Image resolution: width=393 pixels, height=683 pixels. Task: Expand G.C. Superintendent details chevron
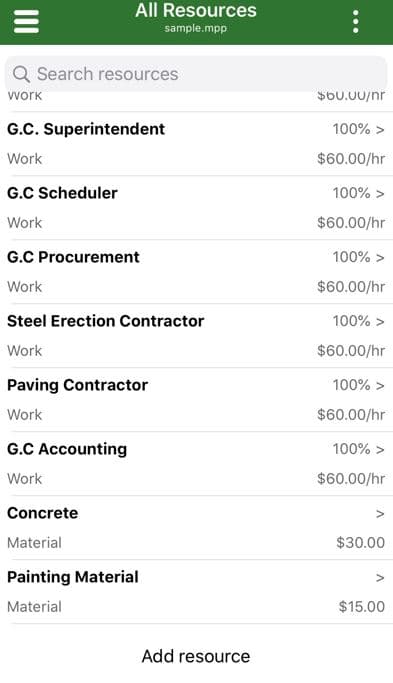tap(380, 130)
